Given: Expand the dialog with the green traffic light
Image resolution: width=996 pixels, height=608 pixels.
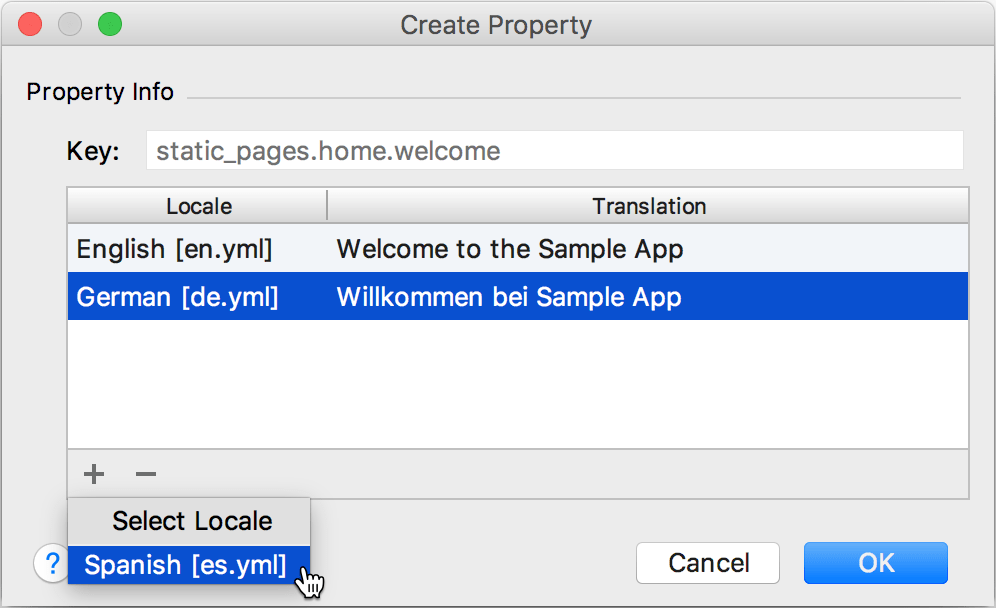Looking at the screenshot, I should (110, 23).
